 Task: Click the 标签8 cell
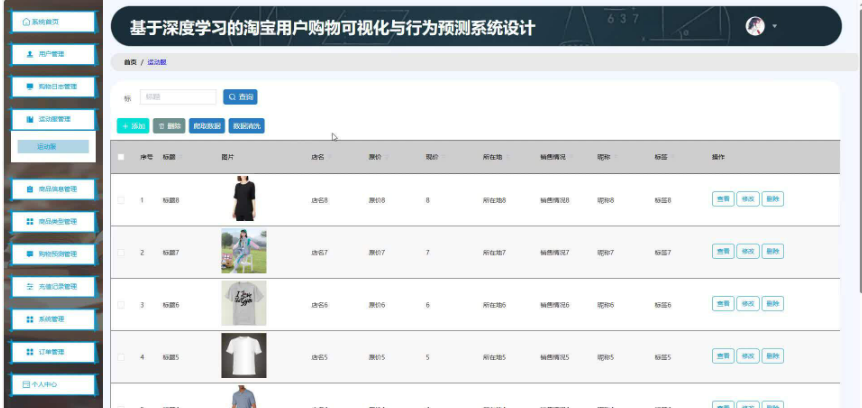click(x=663, y=201)
